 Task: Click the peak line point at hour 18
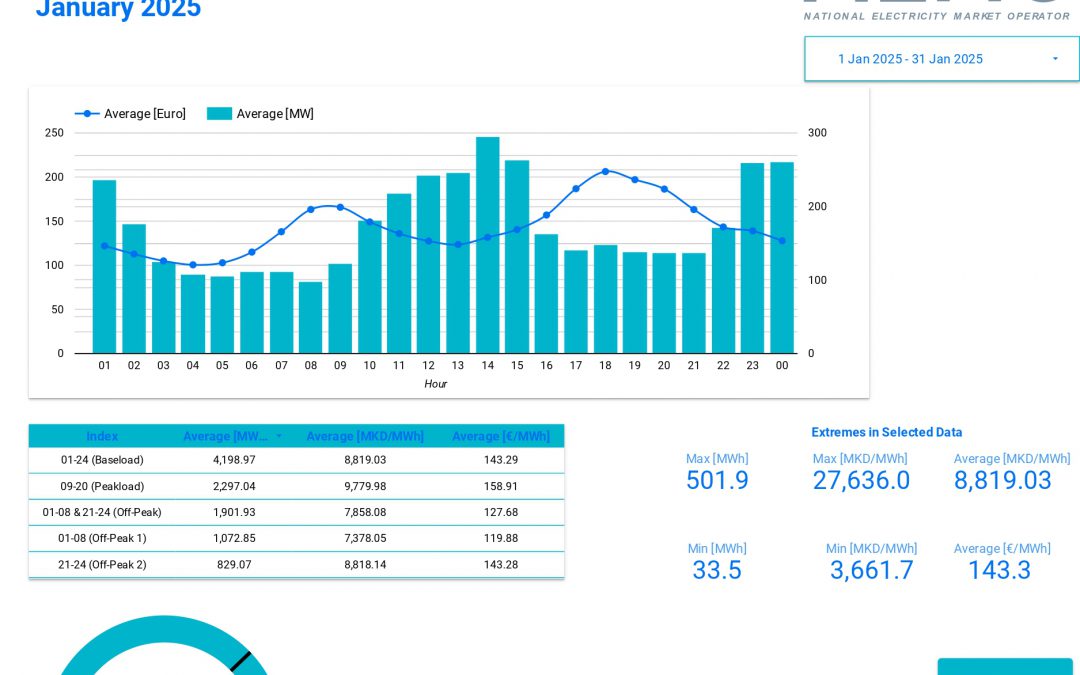click(605, 171)
